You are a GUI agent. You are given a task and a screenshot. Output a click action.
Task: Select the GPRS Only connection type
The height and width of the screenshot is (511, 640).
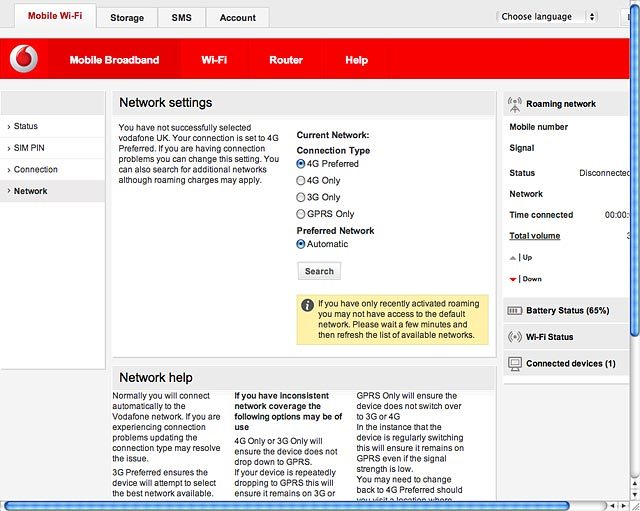[301, 214]
